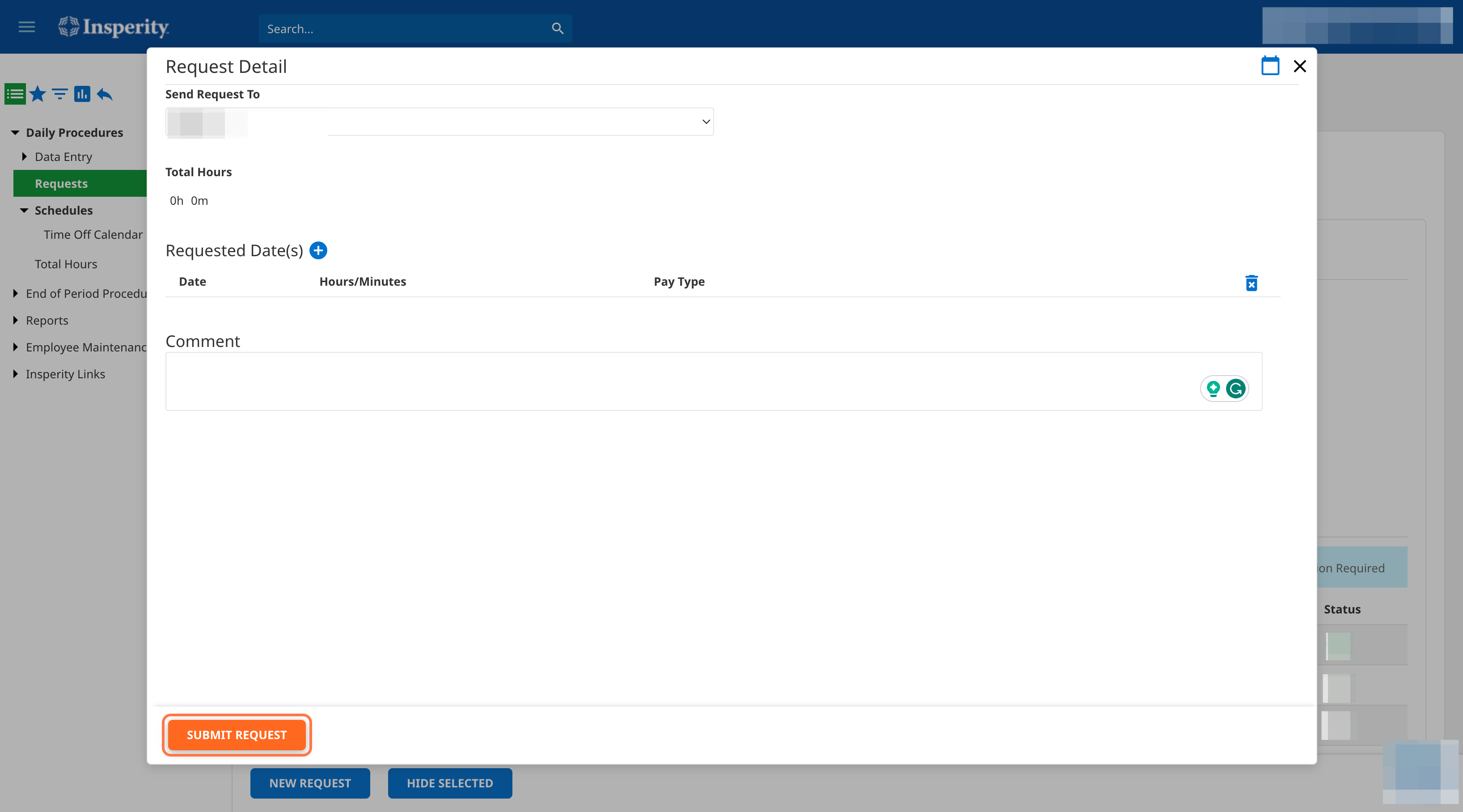
Task: Open favorites star icon
Action: tap(38, 94)
